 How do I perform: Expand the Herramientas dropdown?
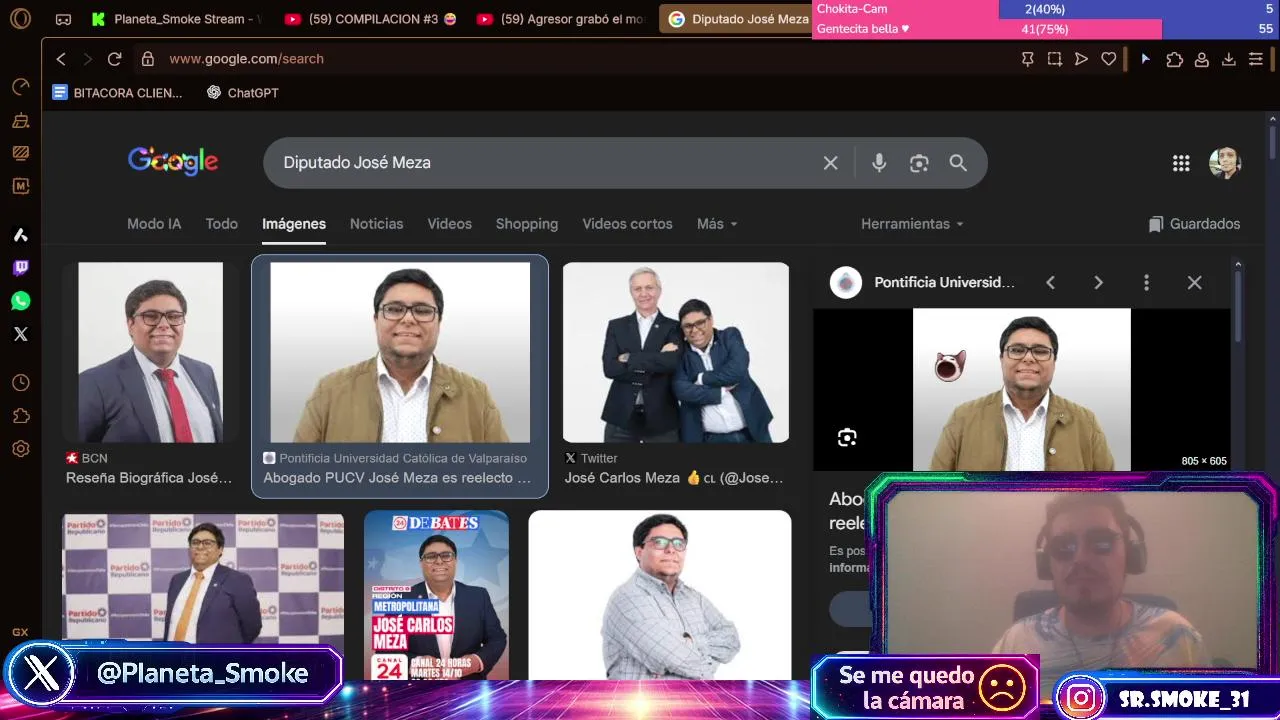point(912,224)
